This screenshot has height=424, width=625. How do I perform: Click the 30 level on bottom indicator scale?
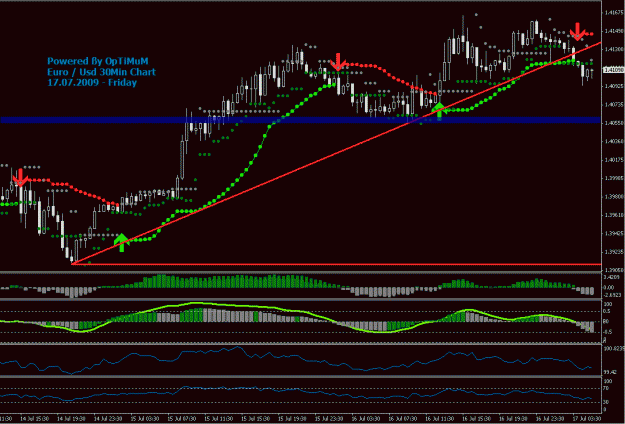tap(606, 402)
